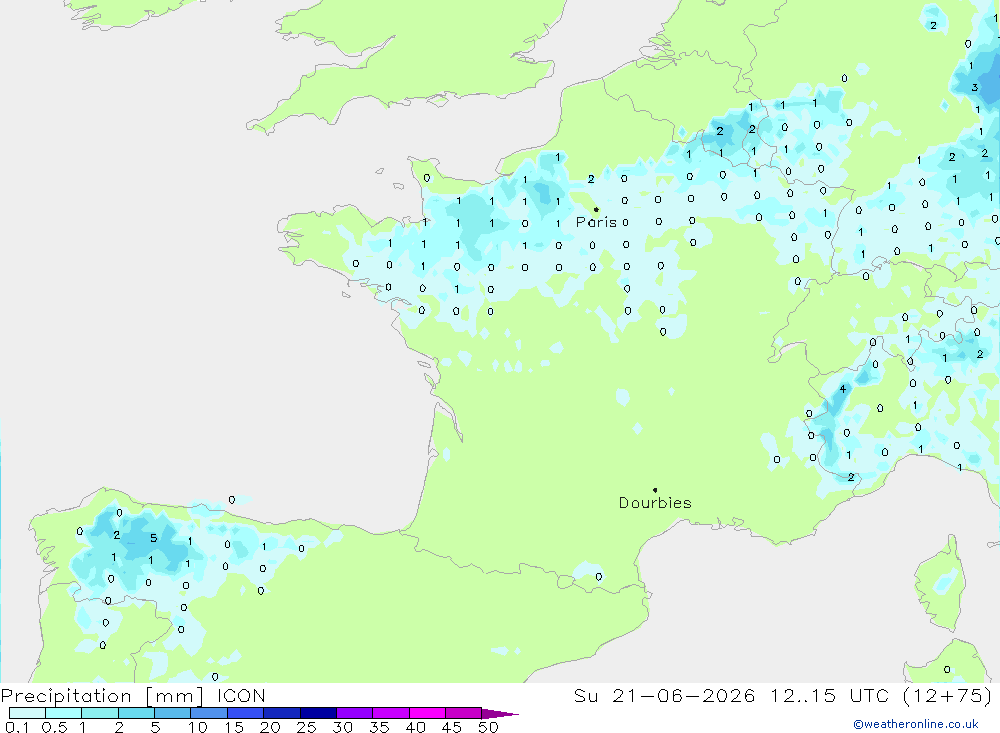The image size is (1000, 733).
Task: Pick the 5–10 mm legend color box
Action: point(173,713)
